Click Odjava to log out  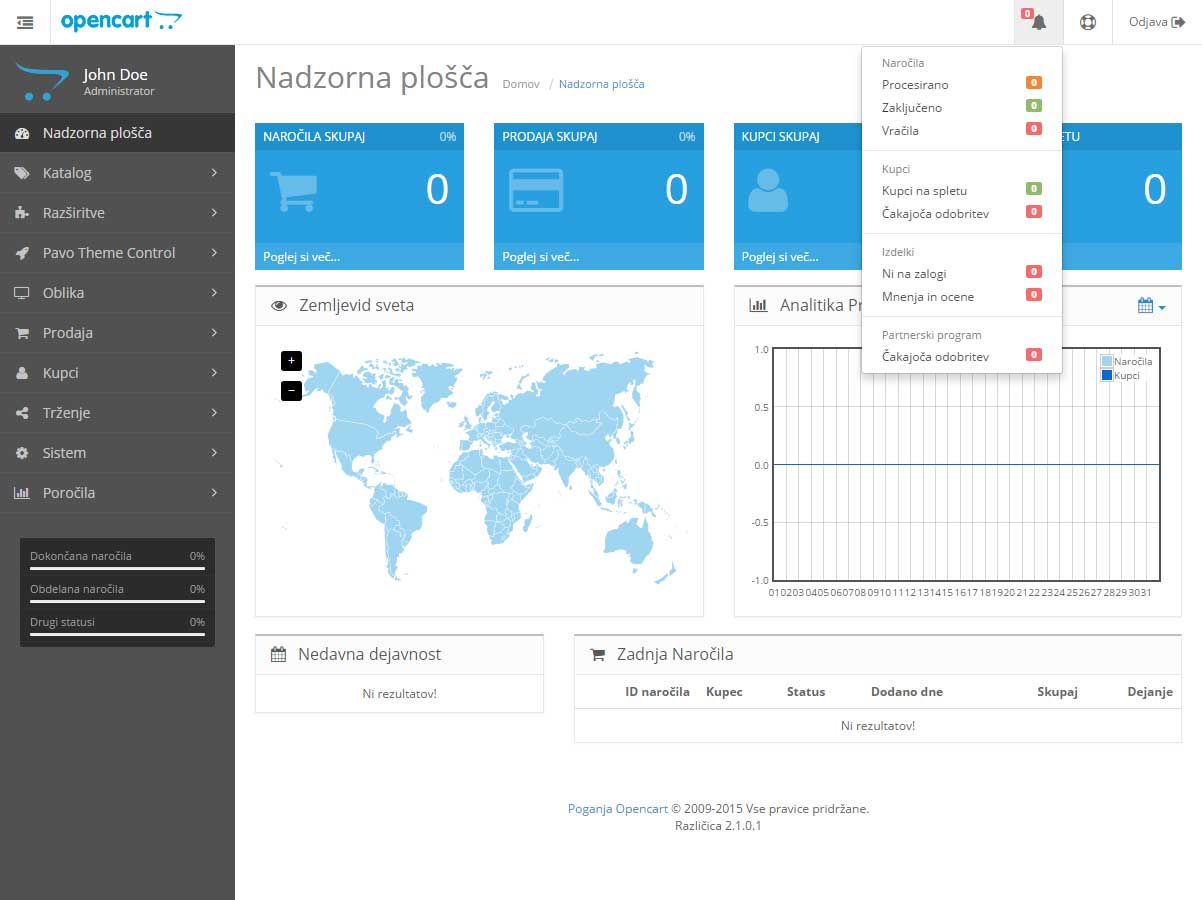pyautogui.click(x=1157, y=22)
